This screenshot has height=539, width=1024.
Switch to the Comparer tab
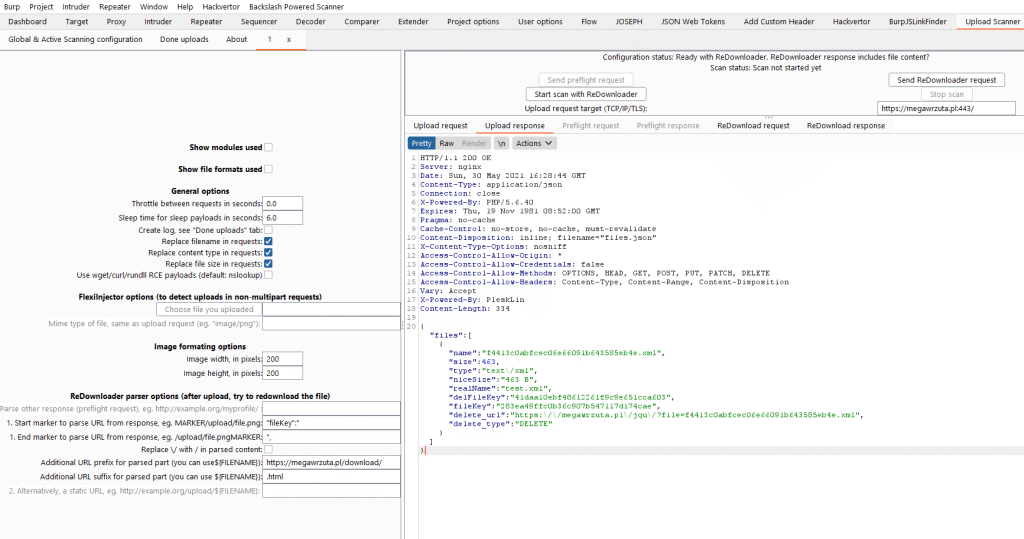click(x=362, y=22)
